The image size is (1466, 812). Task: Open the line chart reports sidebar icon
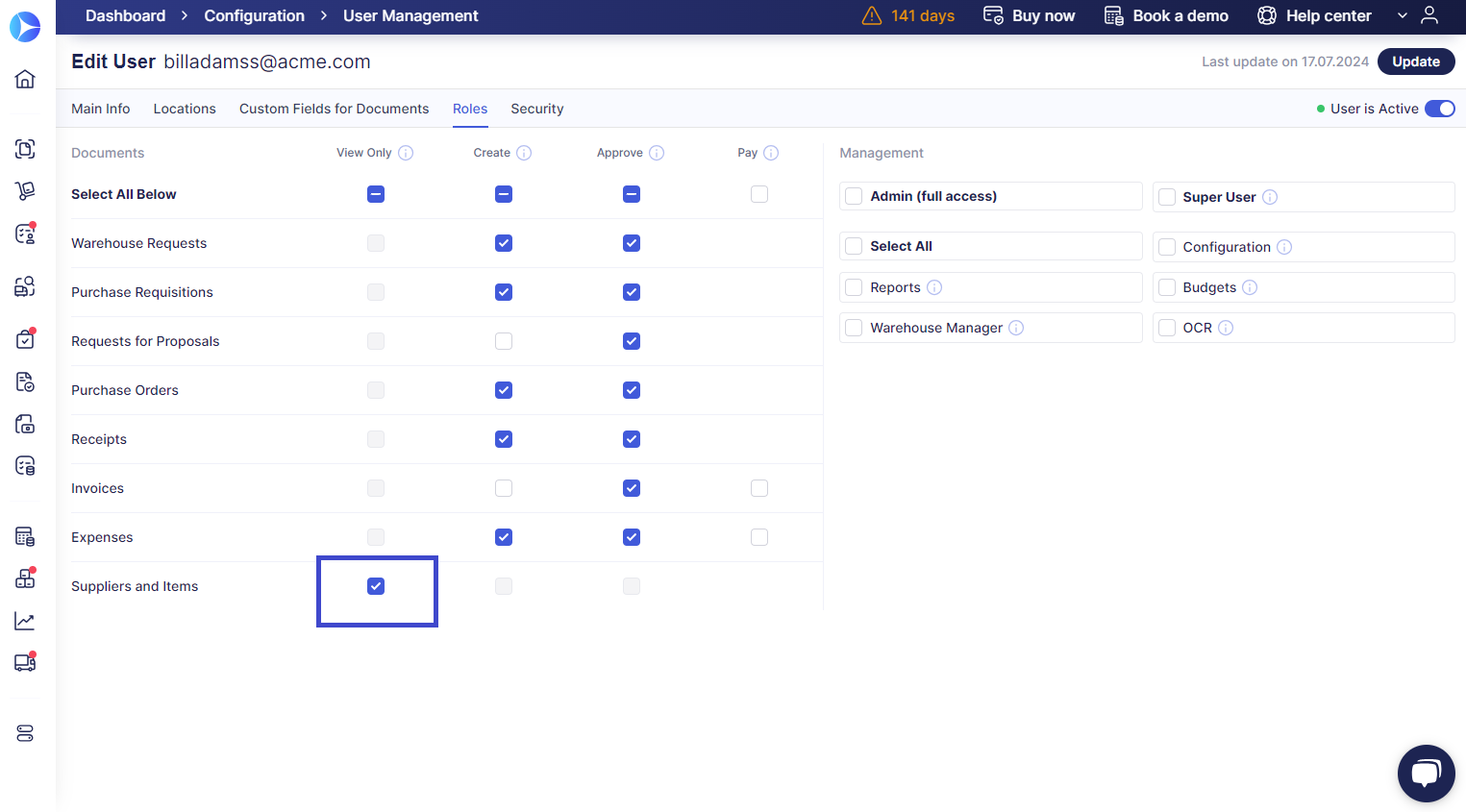pyautogui.click(x=25, y=622)
